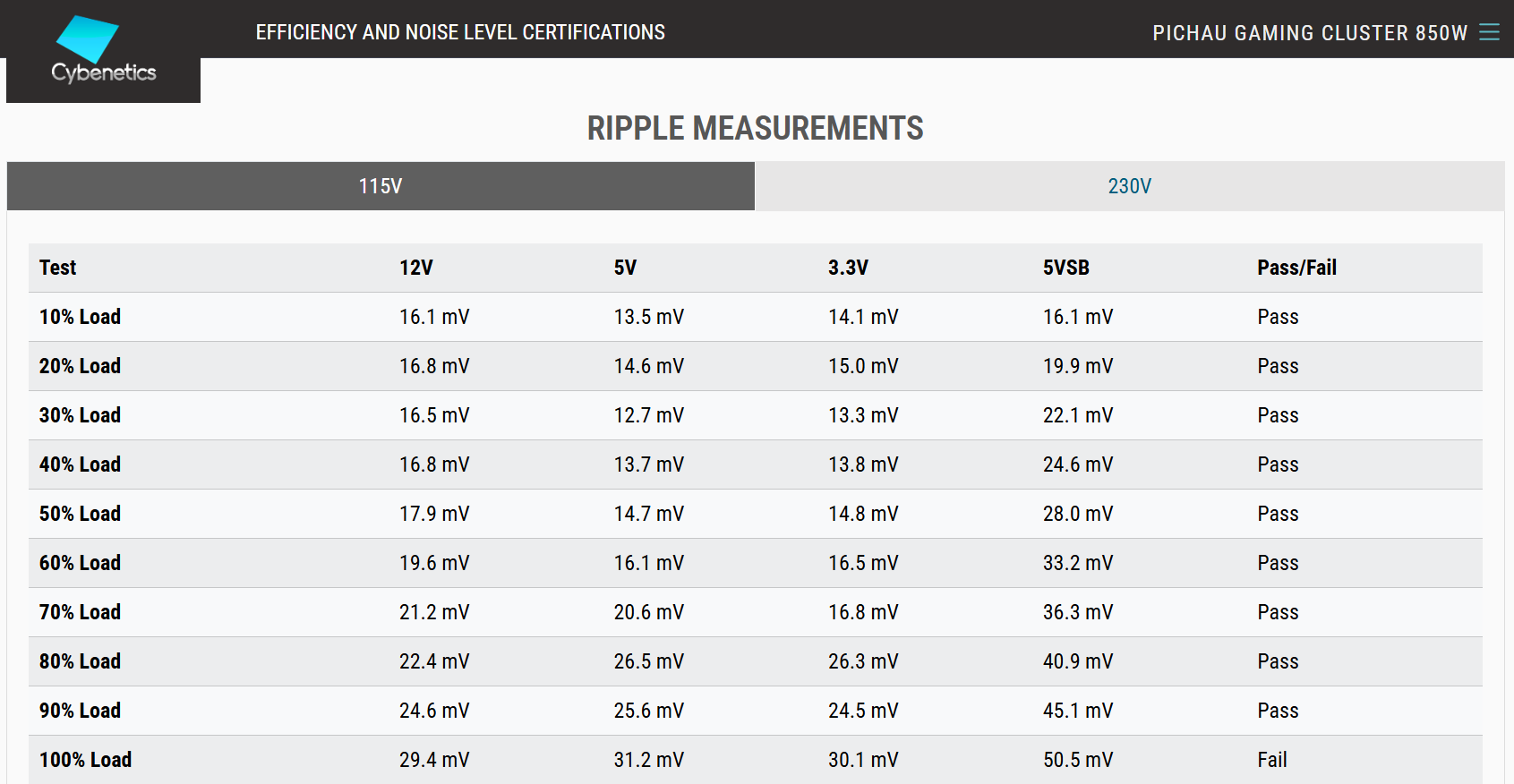This screenshot has height=784, width=1514.
Task: Click the 5V column header
Action: pos(625,268)
